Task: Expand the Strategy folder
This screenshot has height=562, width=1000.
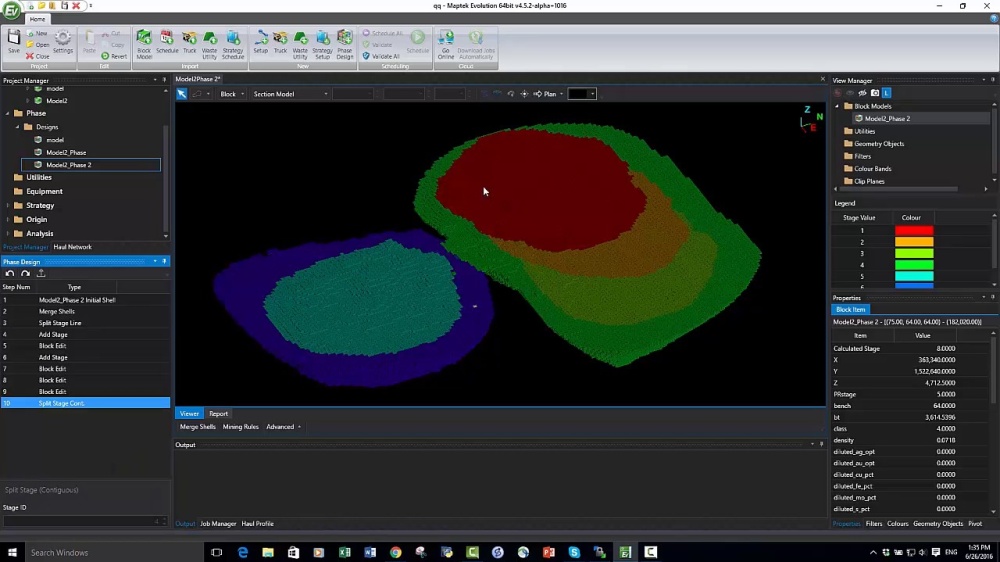Action: (x=8, y=205)
